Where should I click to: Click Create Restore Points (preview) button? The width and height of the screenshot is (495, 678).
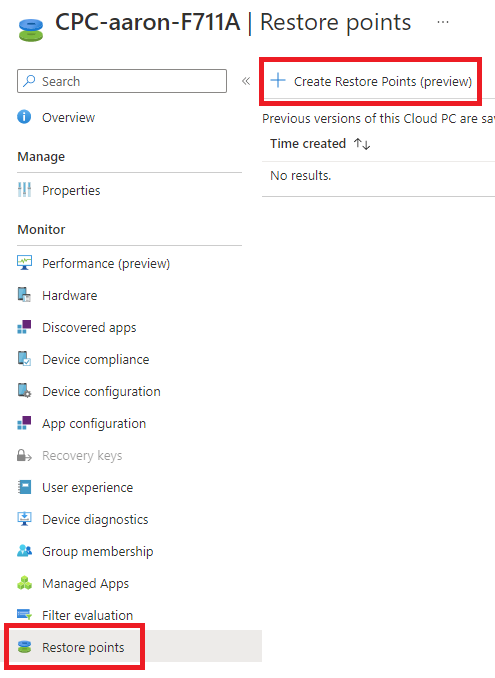[371, 81]
